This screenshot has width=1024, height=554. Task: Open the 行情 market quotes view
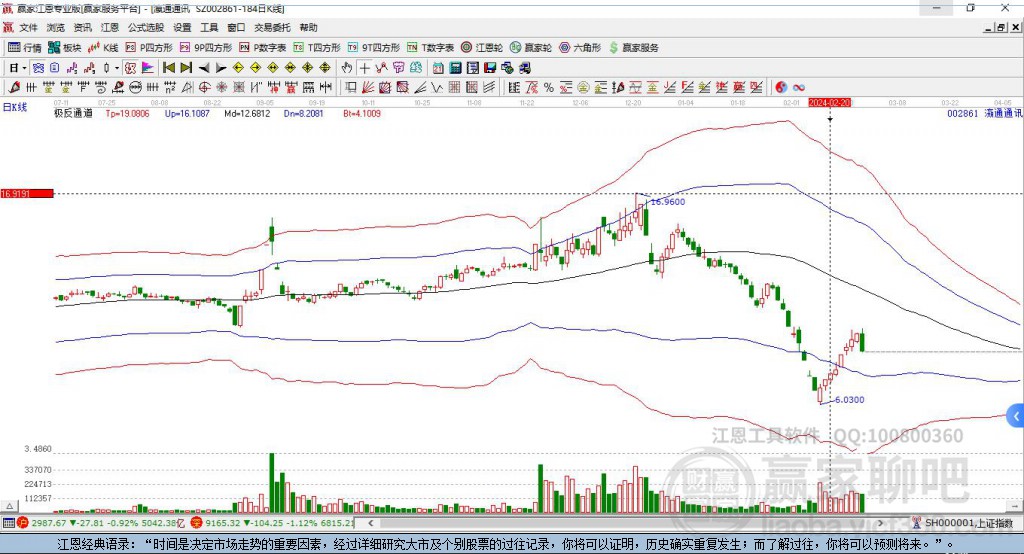click(x=24, y=48)
